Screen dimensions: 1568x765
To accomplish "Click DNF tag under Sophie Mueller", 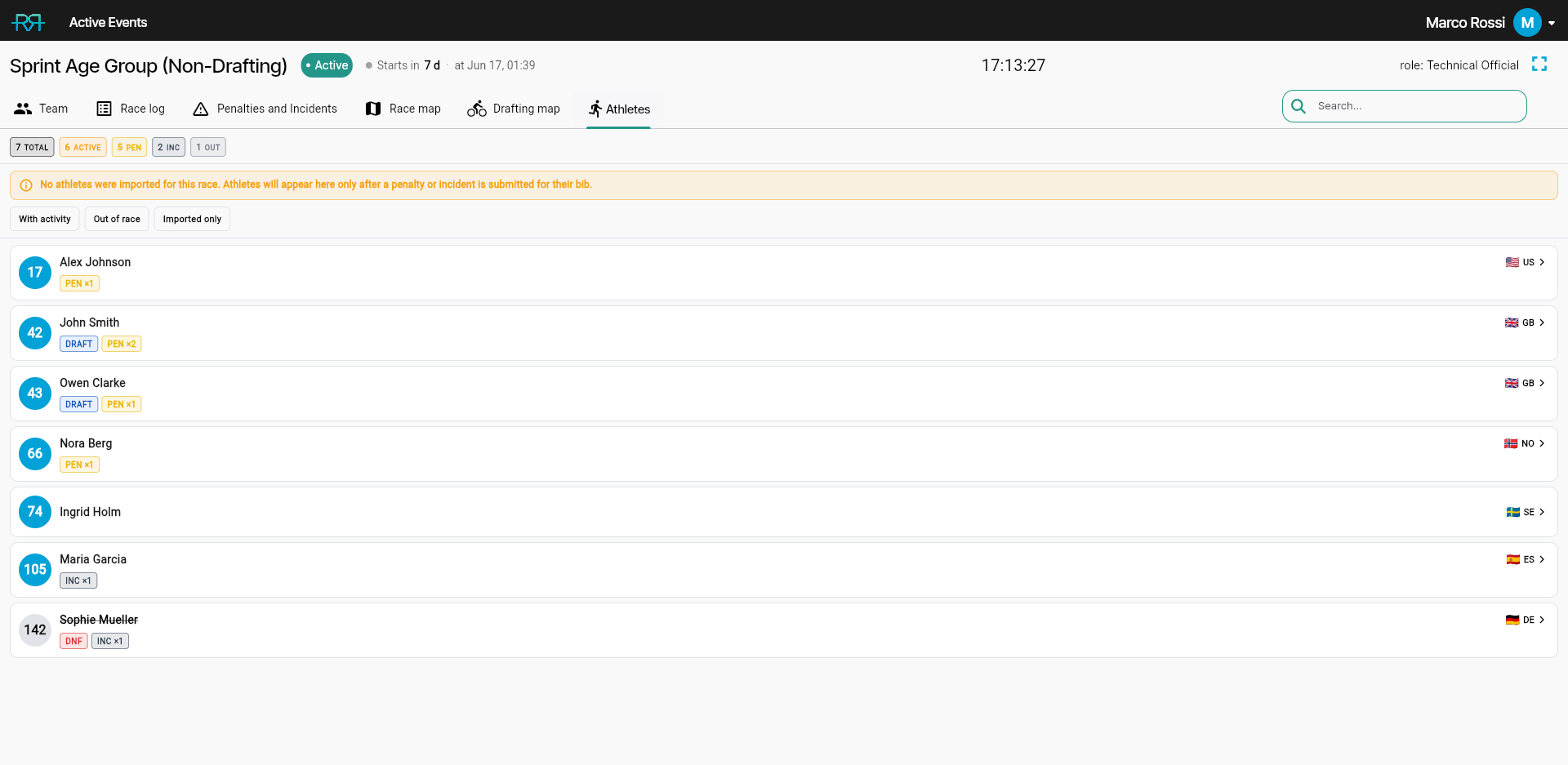I will click(73, 641).
